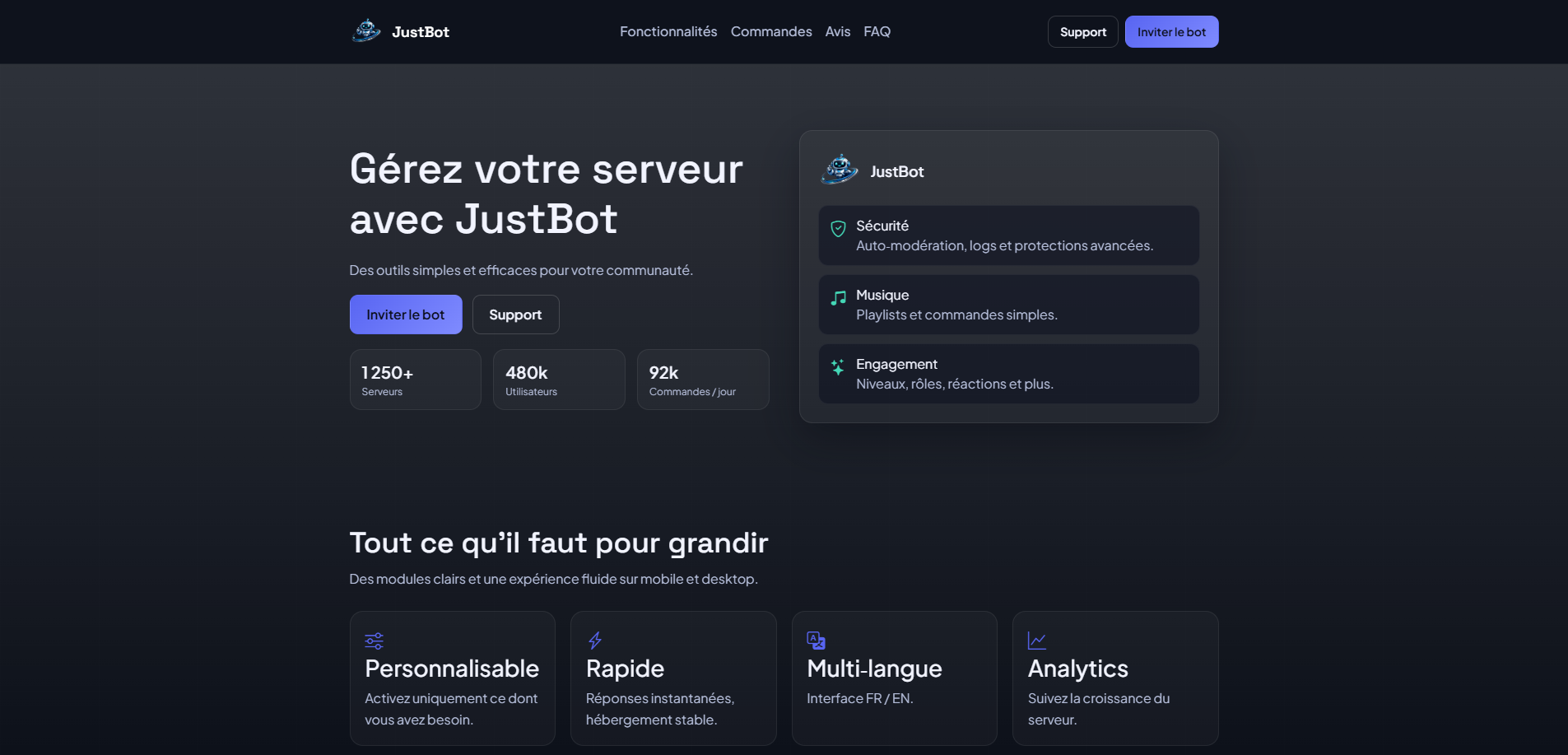
Task: Click the sparkle icon next to Engagement
Action: click(838, 366)
